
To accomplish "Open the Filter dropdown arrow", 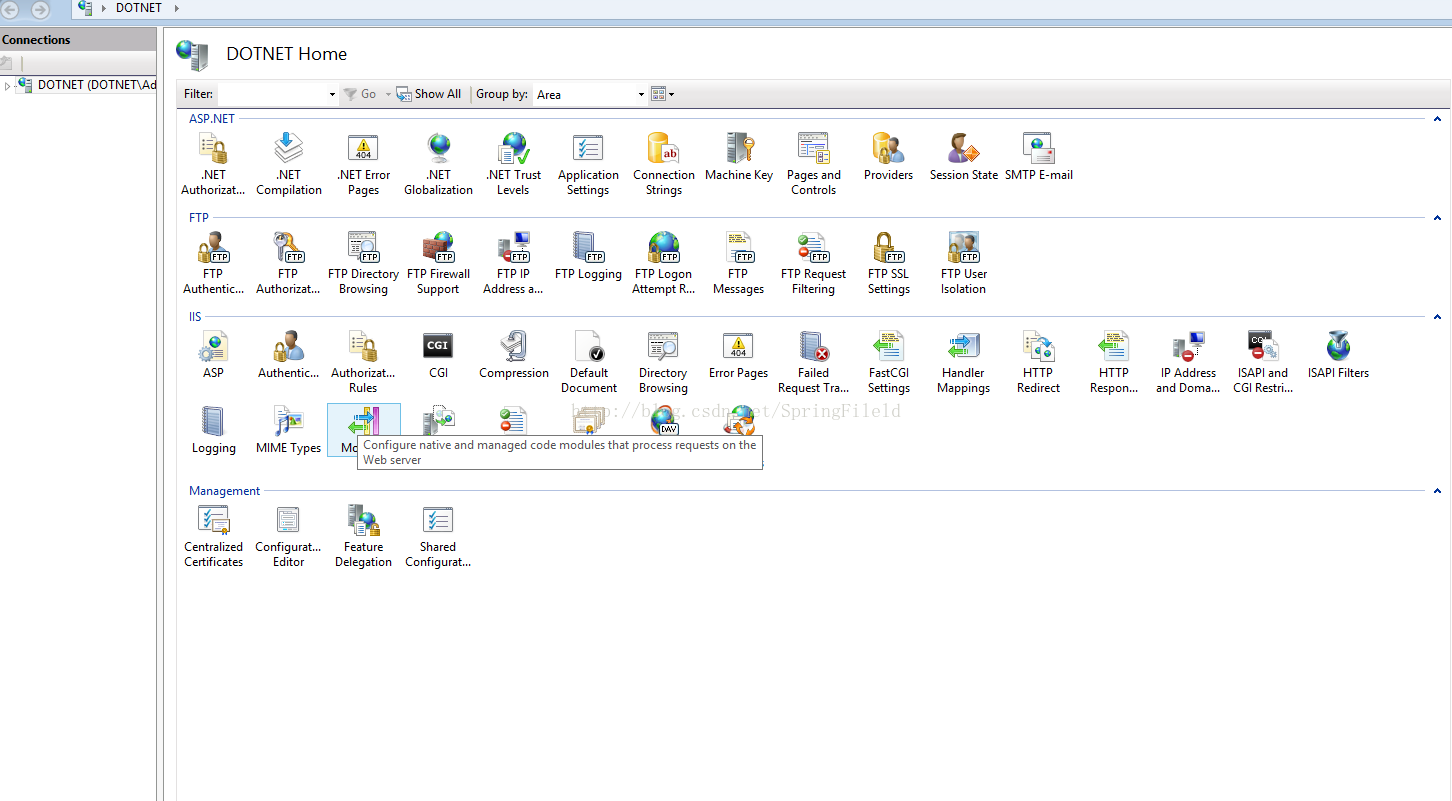I will (333, 94).
